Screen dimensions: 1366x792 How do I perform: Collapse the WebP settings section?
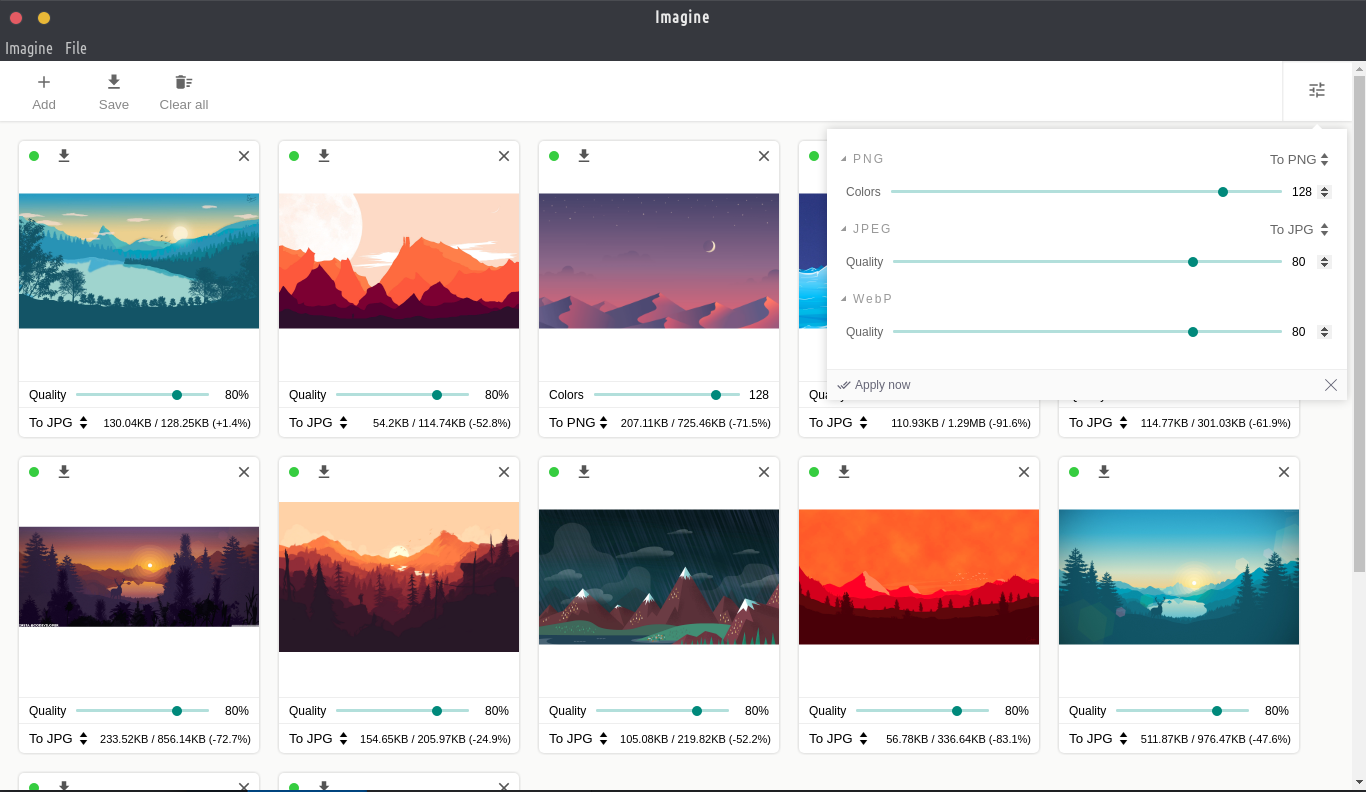pos(844,299)
